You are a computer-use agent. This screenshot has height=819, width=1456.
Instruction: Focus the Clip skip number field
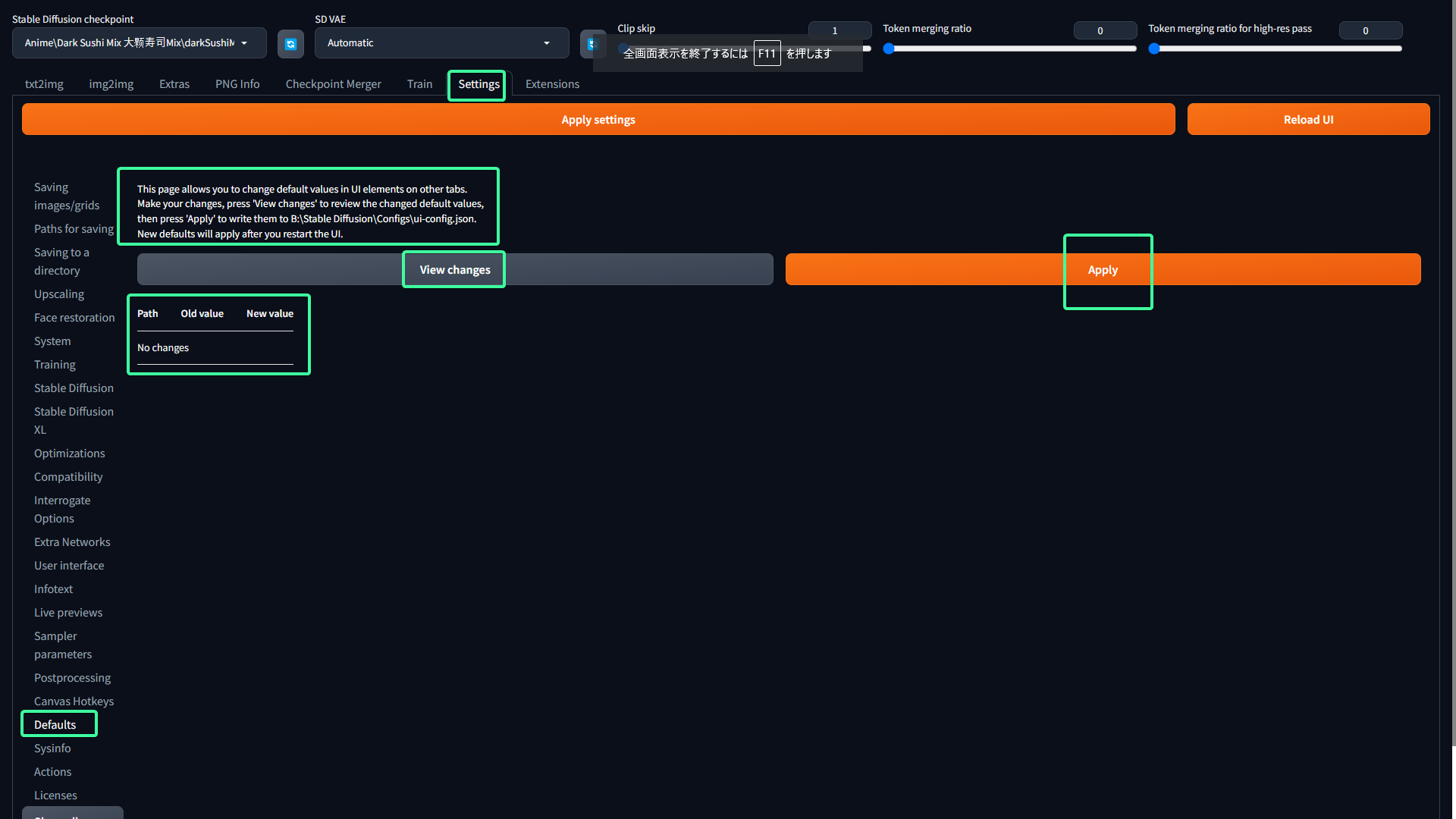838,30
